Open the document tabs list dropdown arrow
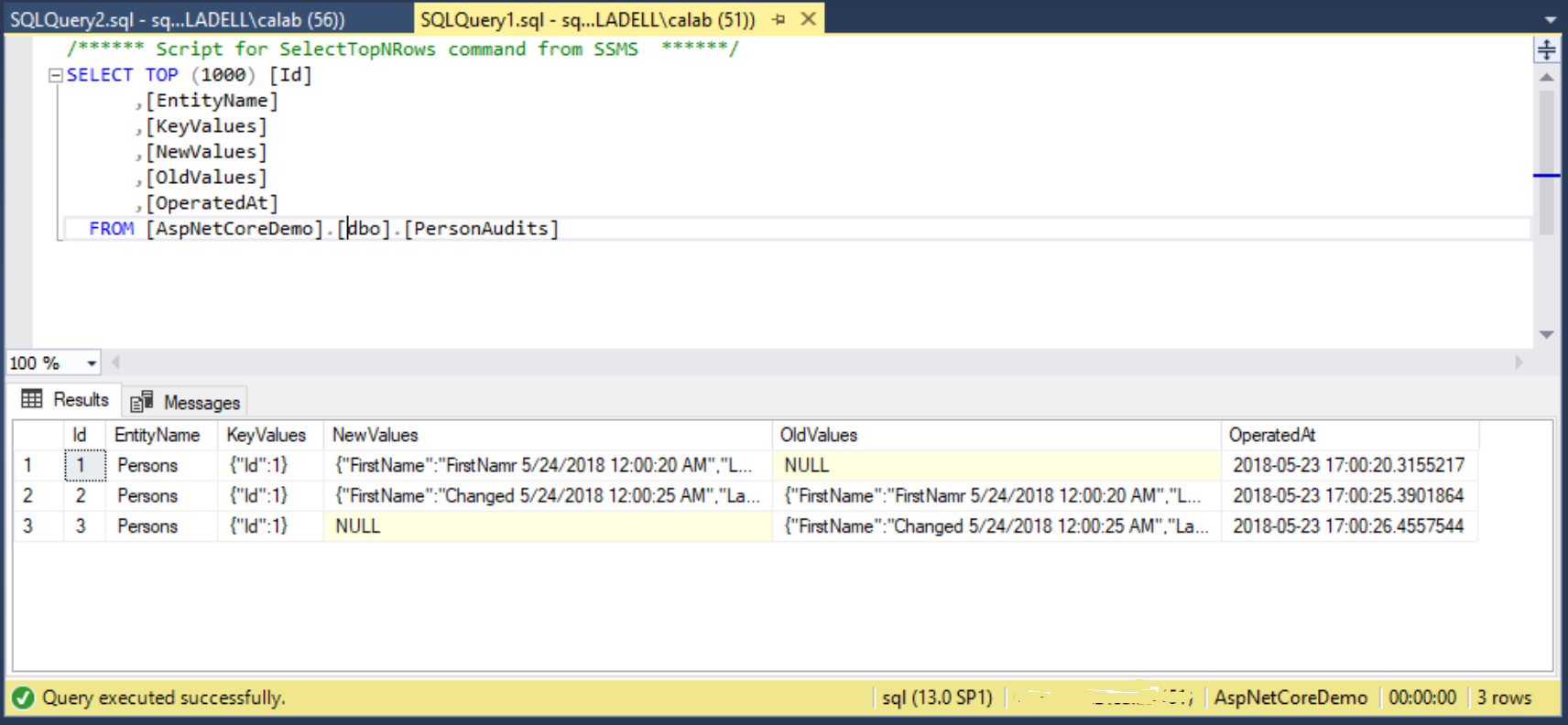This screenshot has height=725, width=1568. coord(1550,19)
